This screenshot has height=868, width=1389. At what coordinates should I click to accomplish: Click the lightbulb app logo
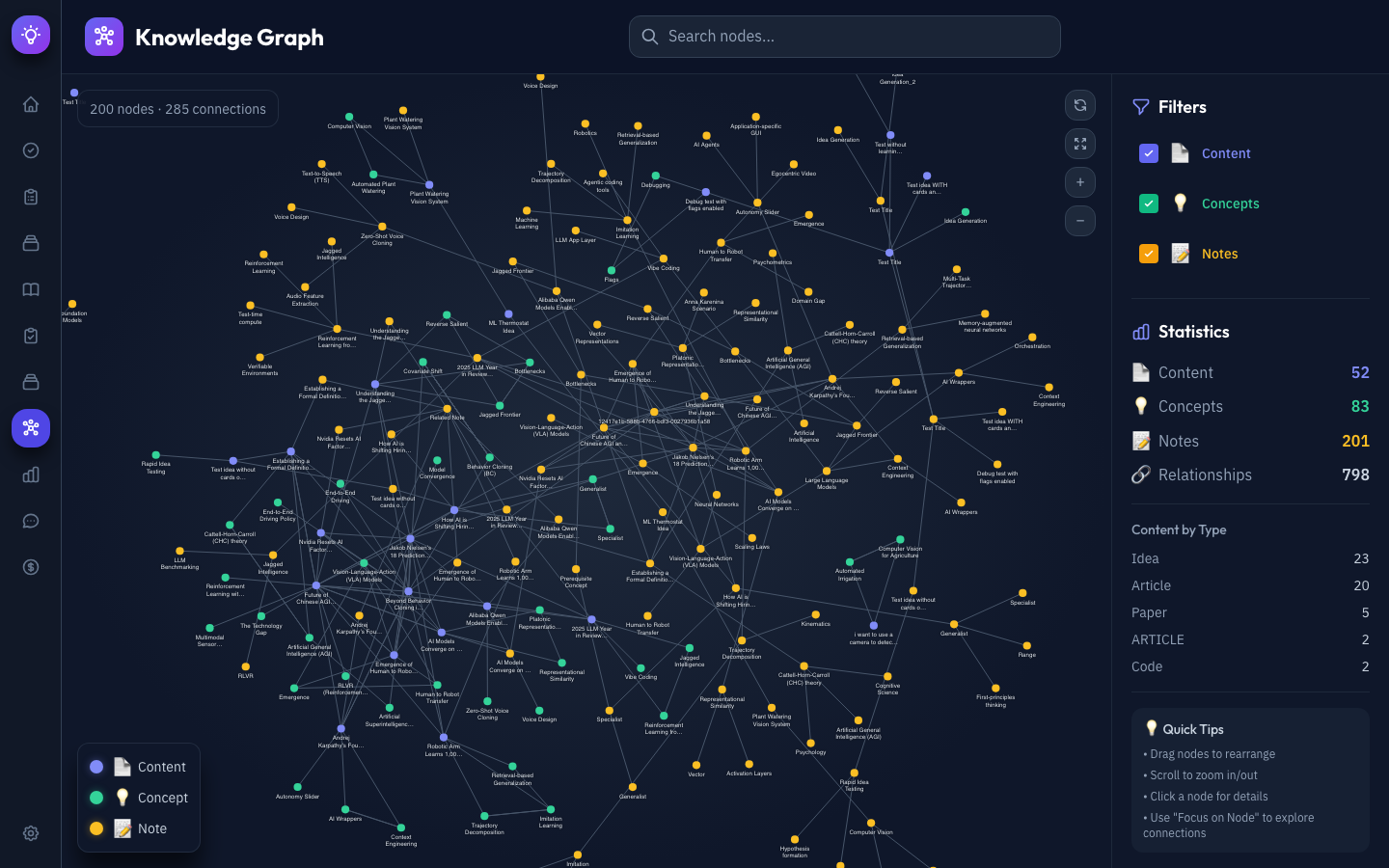31,35
